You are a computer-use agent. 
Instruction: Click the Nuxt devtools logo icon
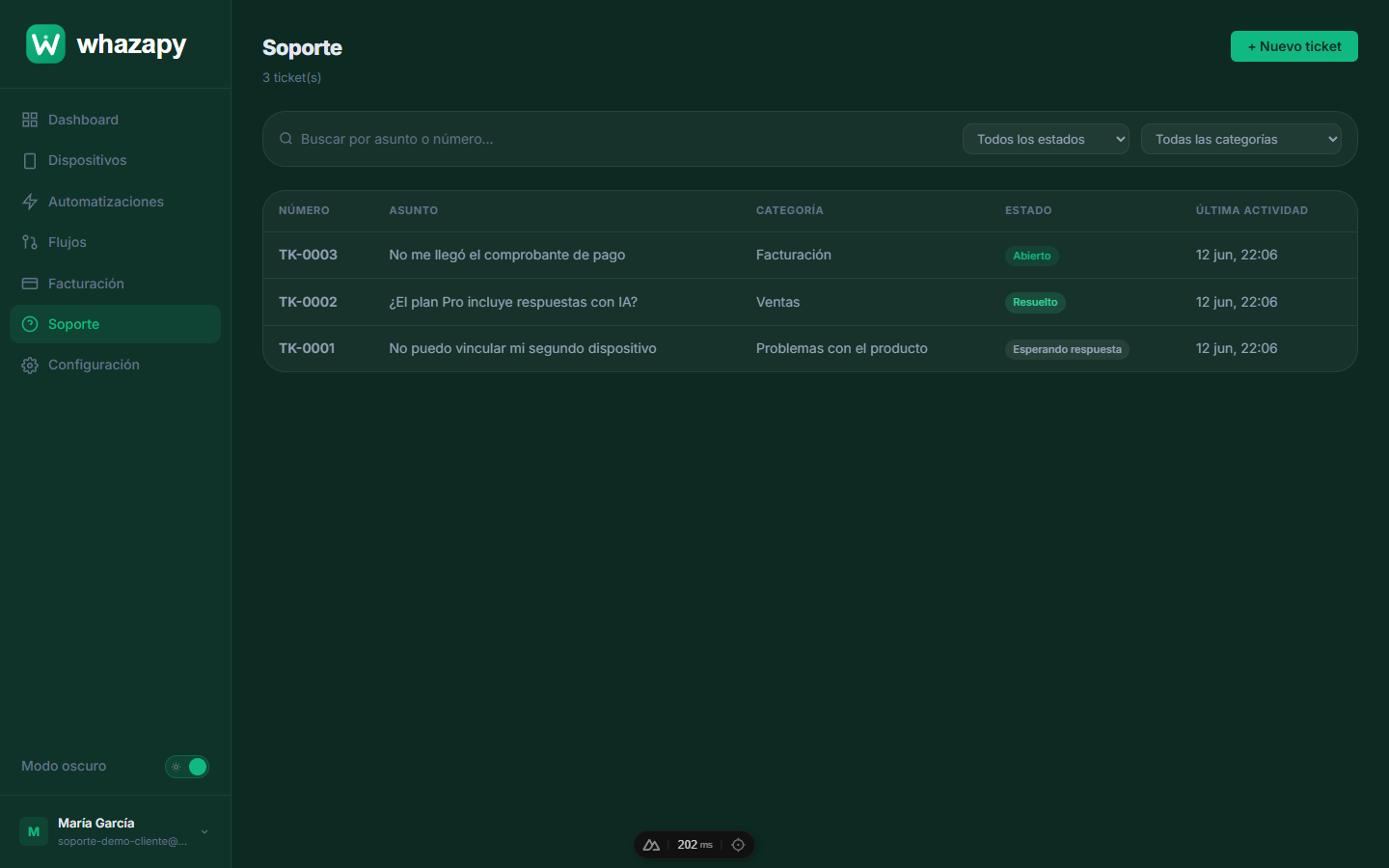pos(651,845)
